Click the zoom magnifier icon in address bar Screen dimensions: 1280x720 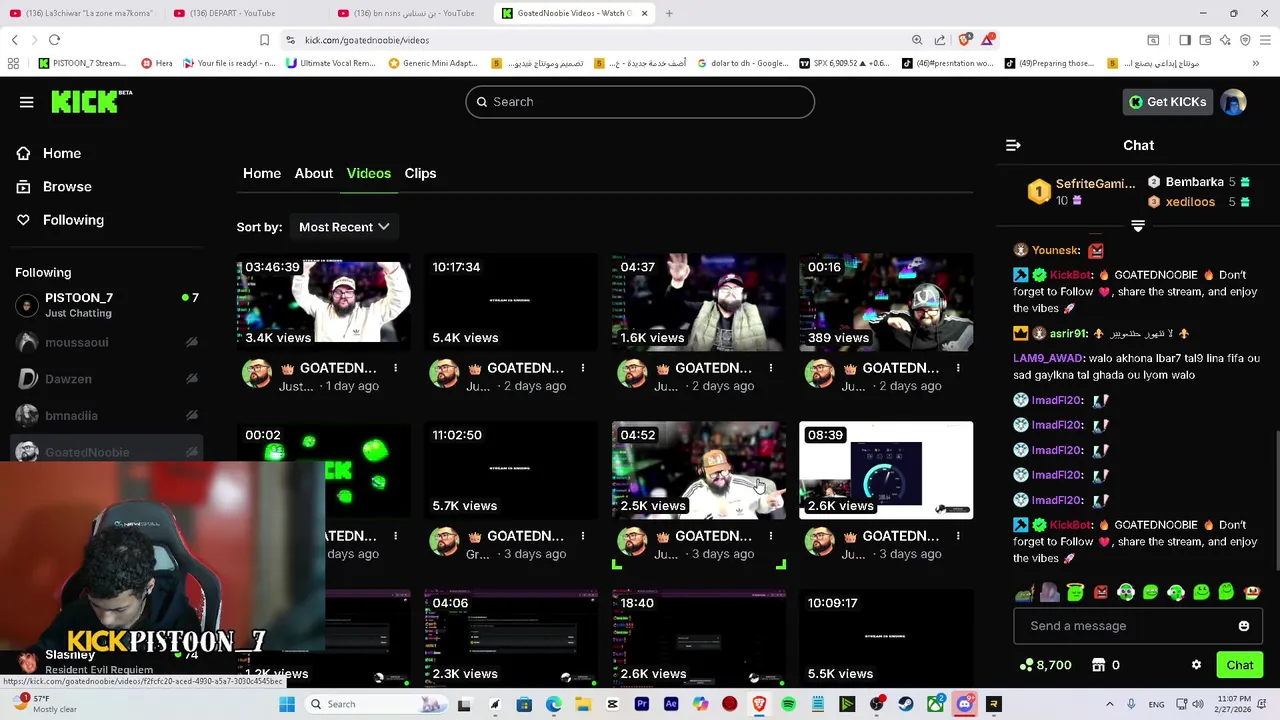click(x=917, y=40)
